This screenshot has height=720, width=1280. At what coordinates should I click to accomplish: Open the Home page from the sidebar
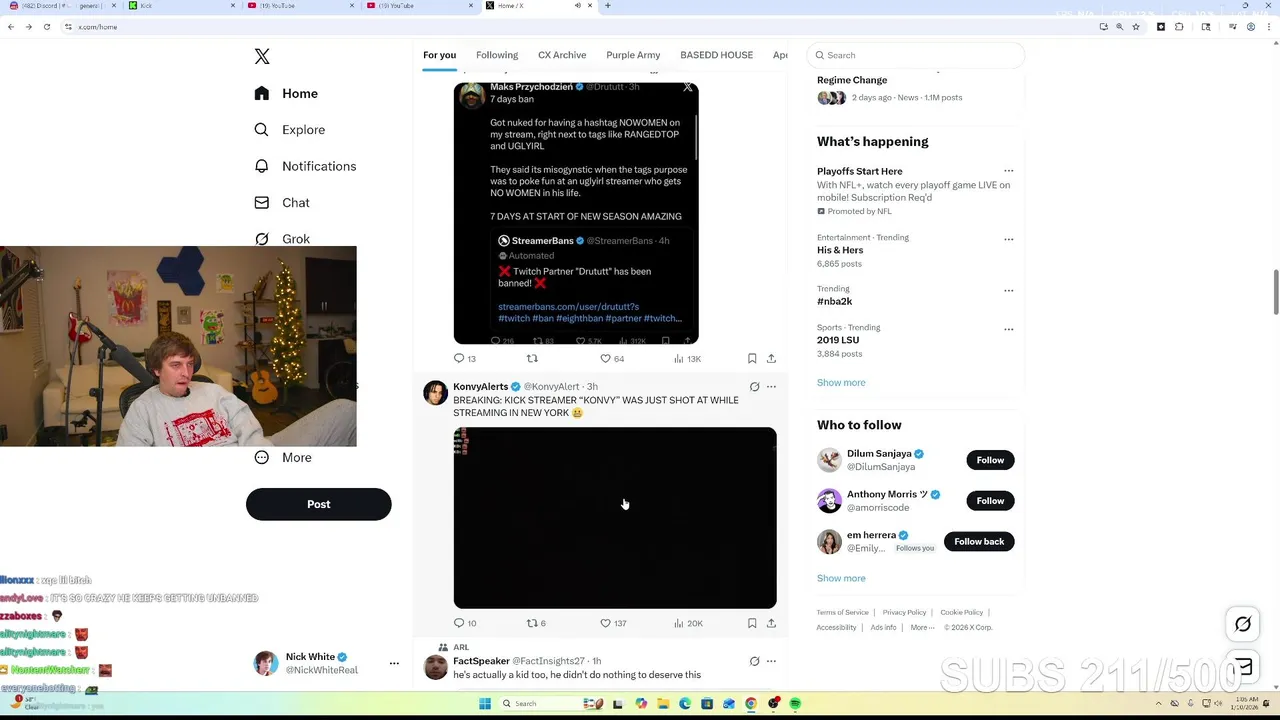[x=286, y=93]
